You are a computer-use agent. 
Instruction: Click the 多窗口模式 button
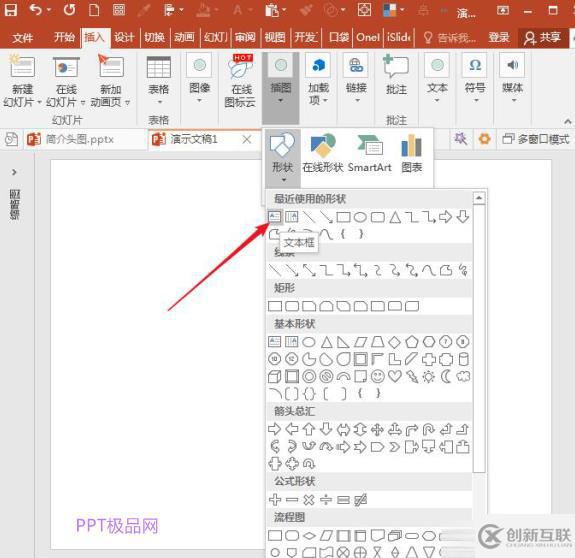click(536, 139)
